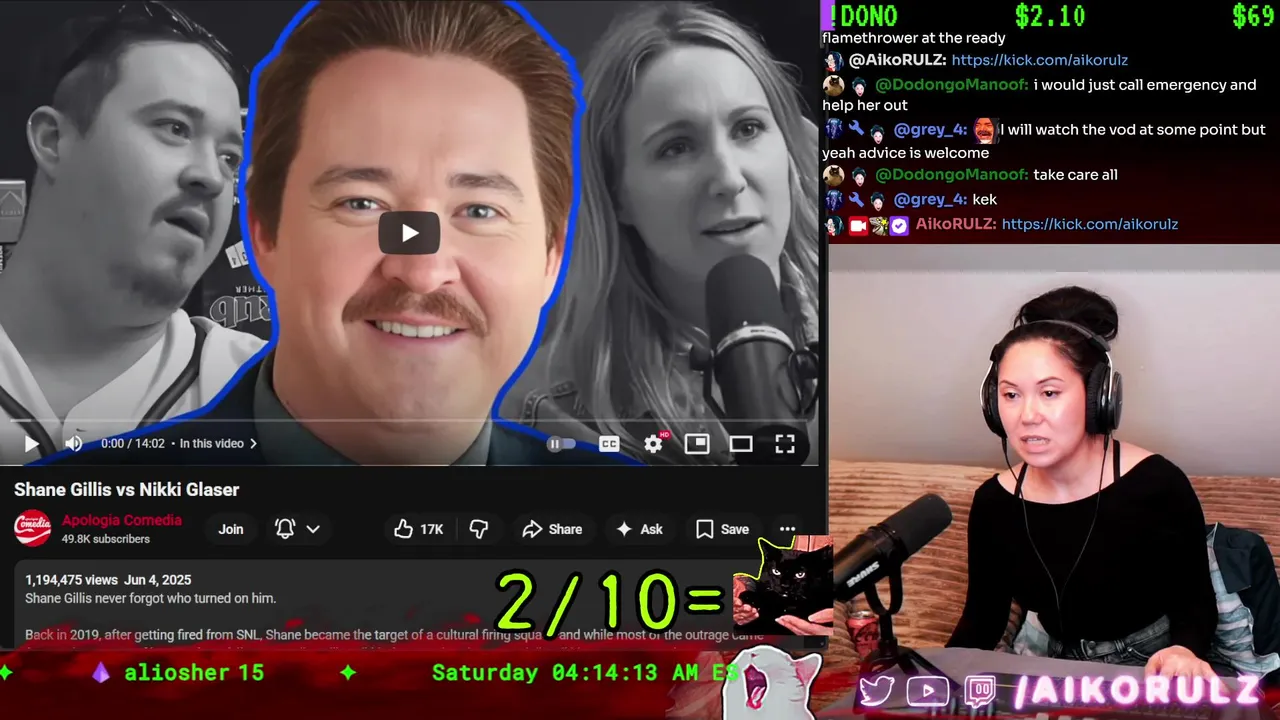Mute the video with the speaker icon
The width and height of the screenshot is (1280, 720).
coord(73,443)
